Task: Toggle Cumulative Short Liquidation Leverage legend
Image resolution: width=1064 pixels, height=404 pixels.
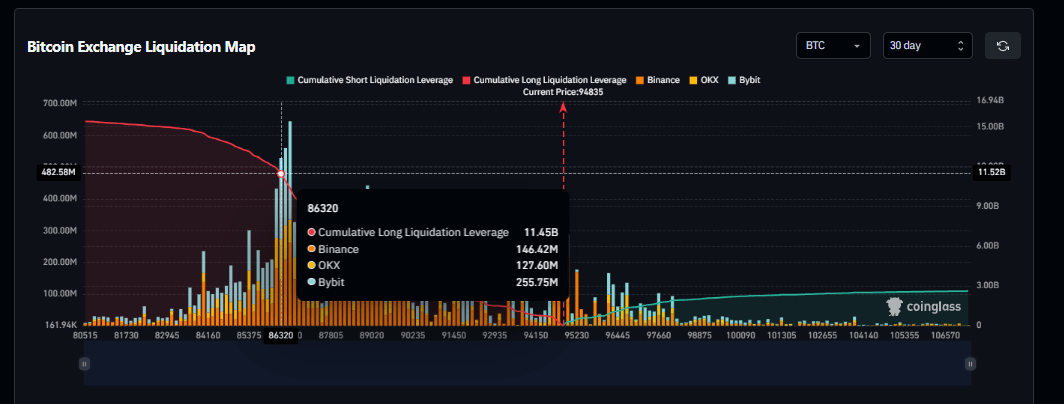Action: pos(375,79)
